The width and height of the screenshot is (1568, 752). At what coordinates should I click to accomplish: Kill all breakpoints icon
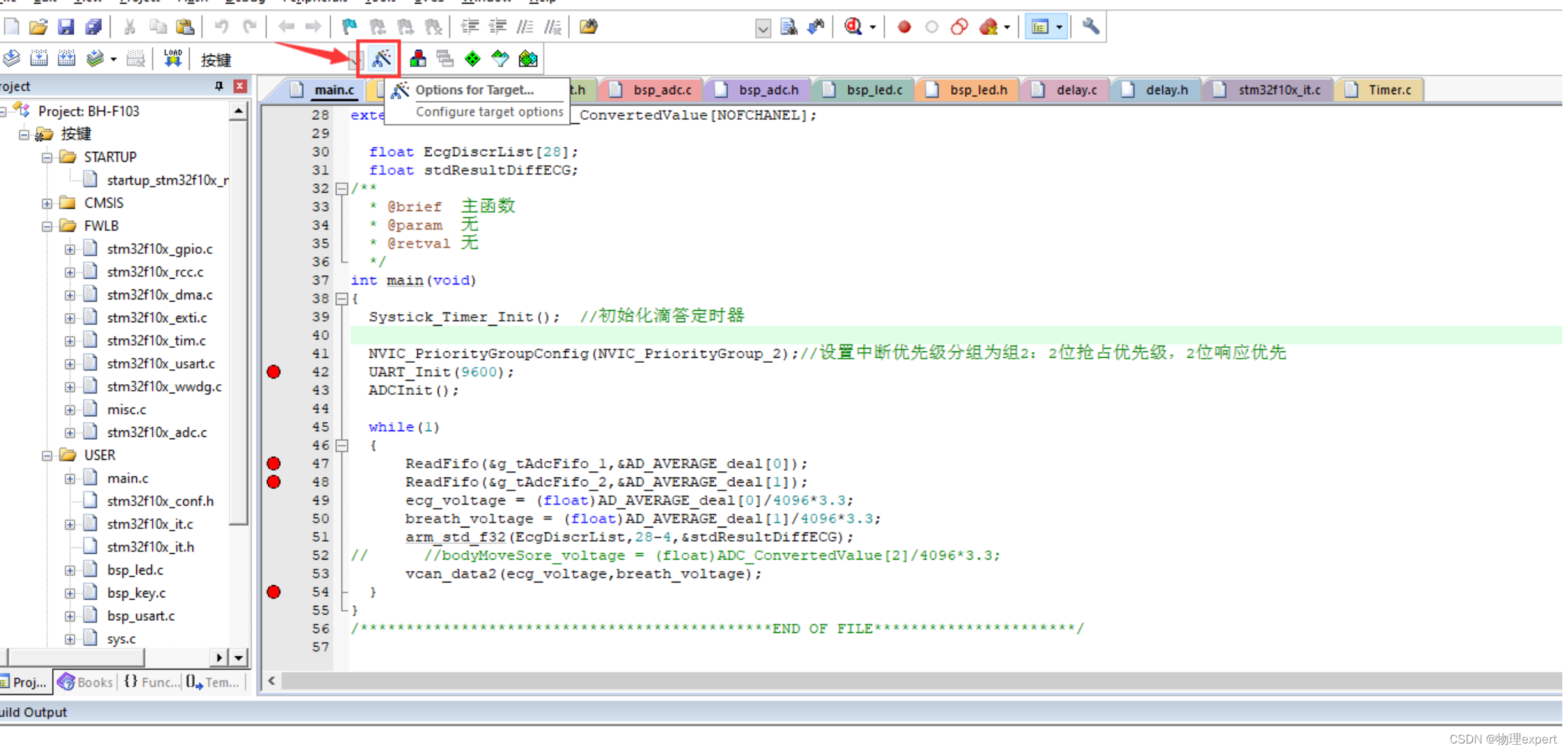click(x=988, y=27)
